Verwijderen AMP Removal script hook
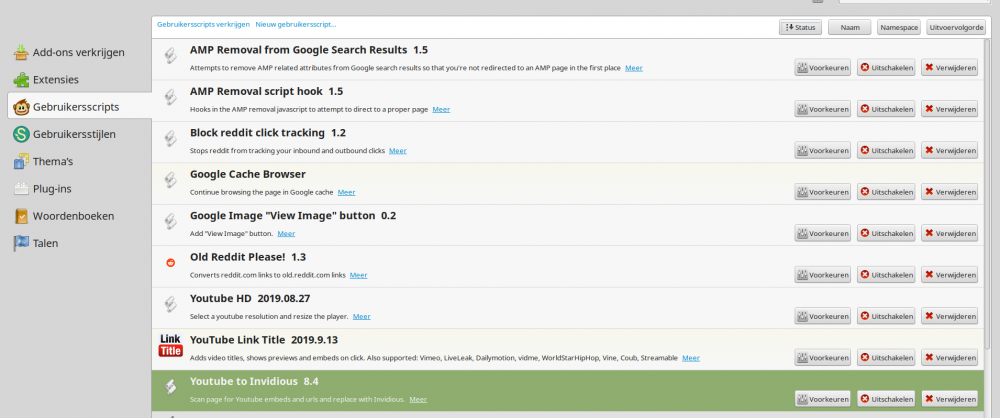The width and height of the screenshot is (1000, 418). 950,109
